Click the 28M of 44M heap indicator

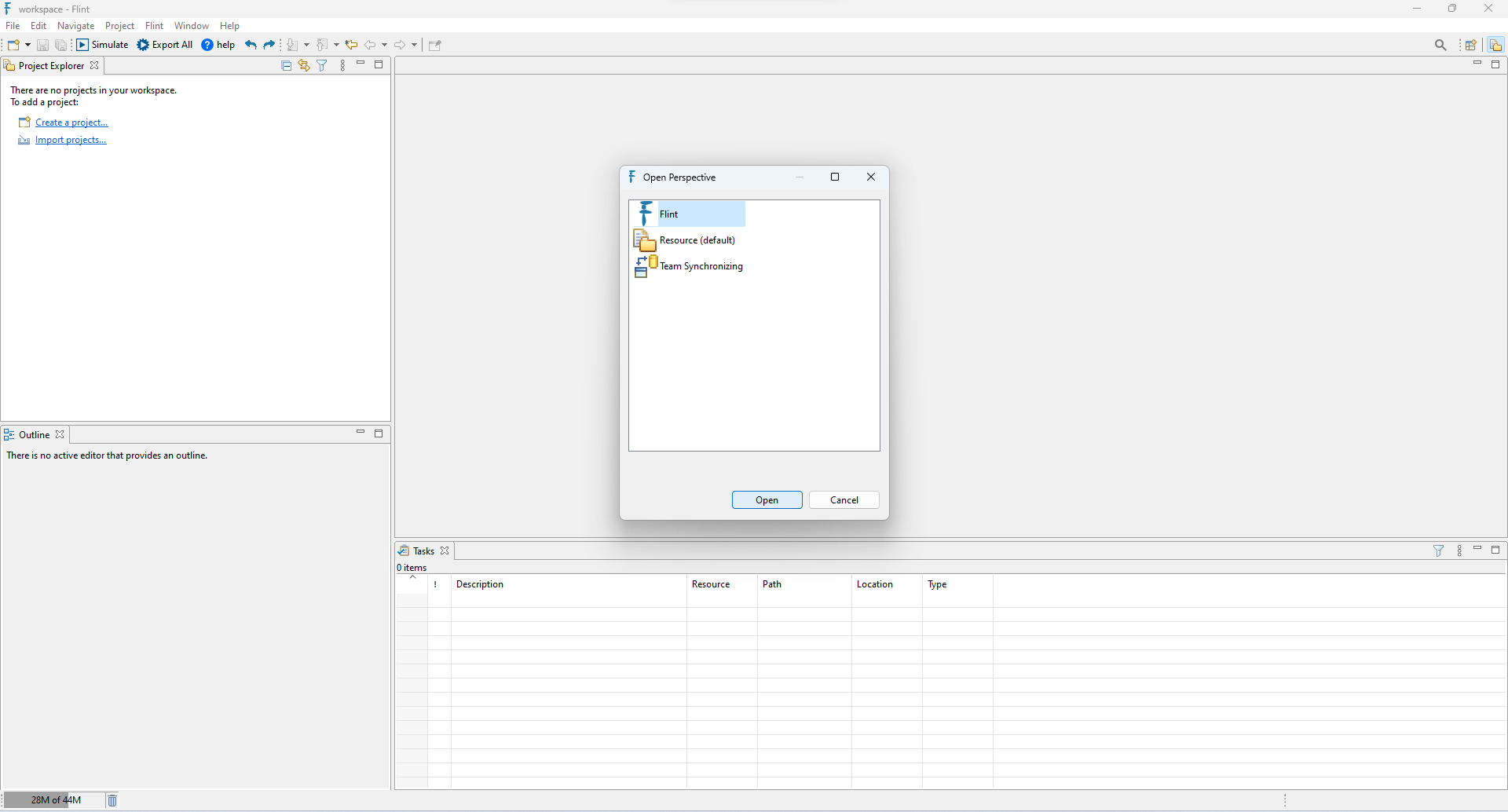pyautogui.click(x=53, y=799)
